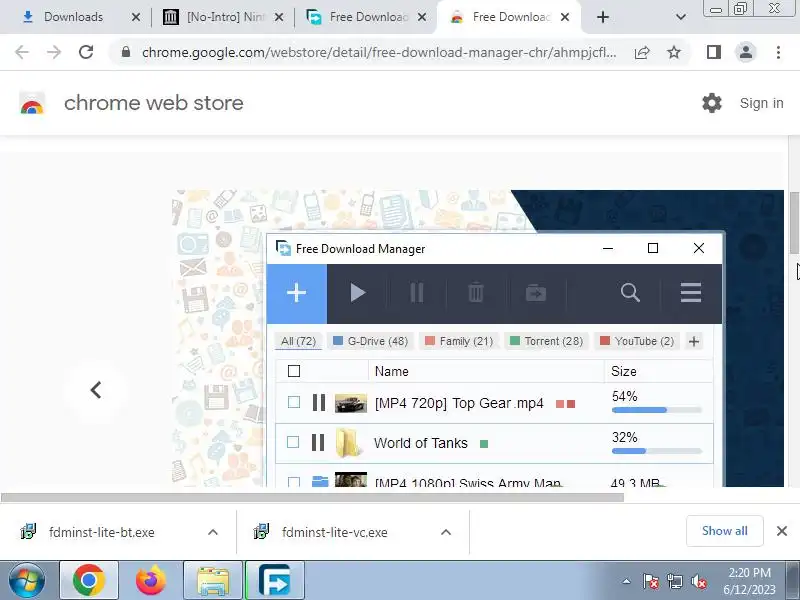This screenshot has height=600, width=800.
Task: Click the volume speaker tray icon
Action: [698, 581]
